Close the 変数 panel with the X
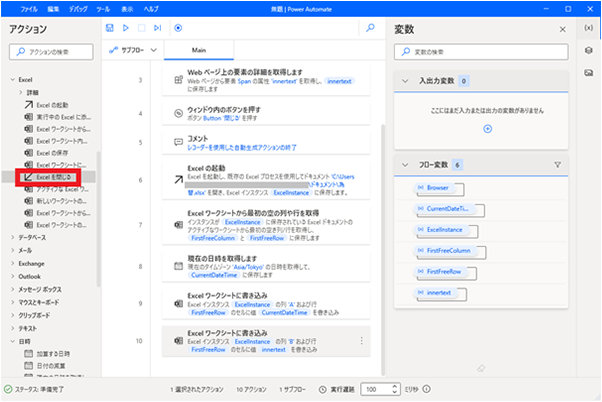The height and width of the screenshot is (402, 602). coord(562,29)
